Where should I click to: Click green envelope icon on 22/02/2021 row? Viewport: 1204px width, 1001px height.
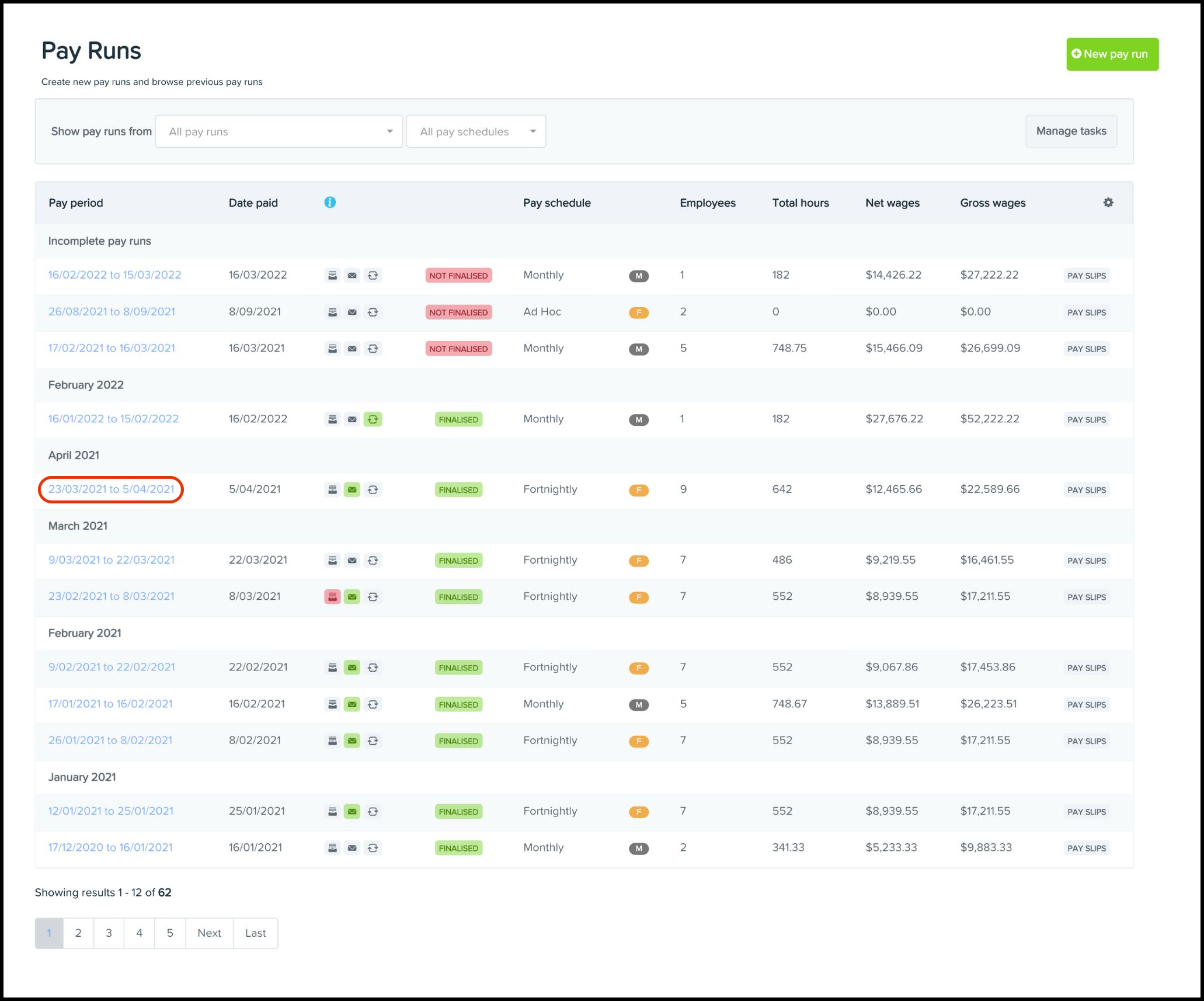[352, 668]
